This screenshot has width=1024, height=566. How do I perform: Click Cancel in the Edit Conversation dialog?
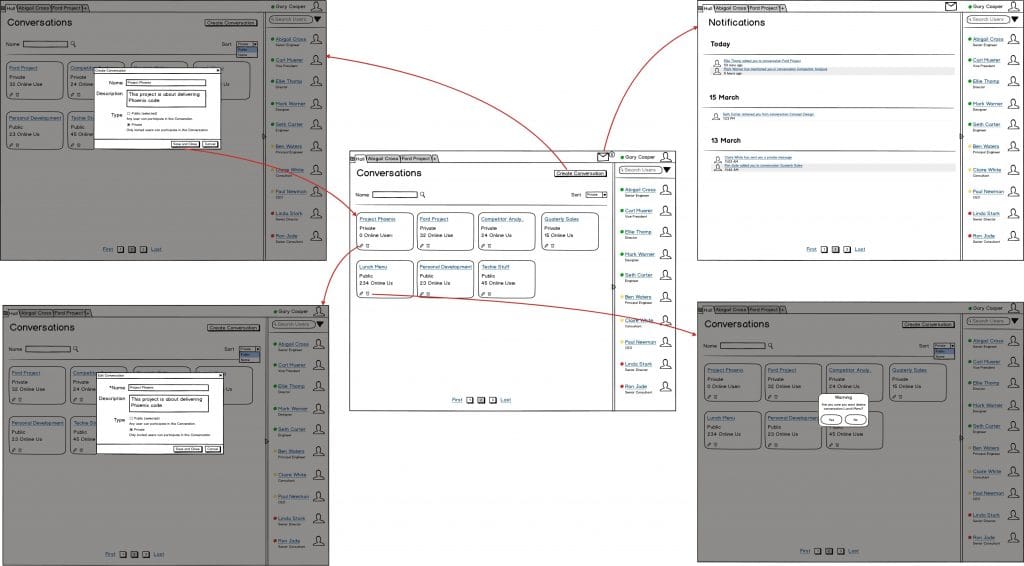[x=213, y=449]
